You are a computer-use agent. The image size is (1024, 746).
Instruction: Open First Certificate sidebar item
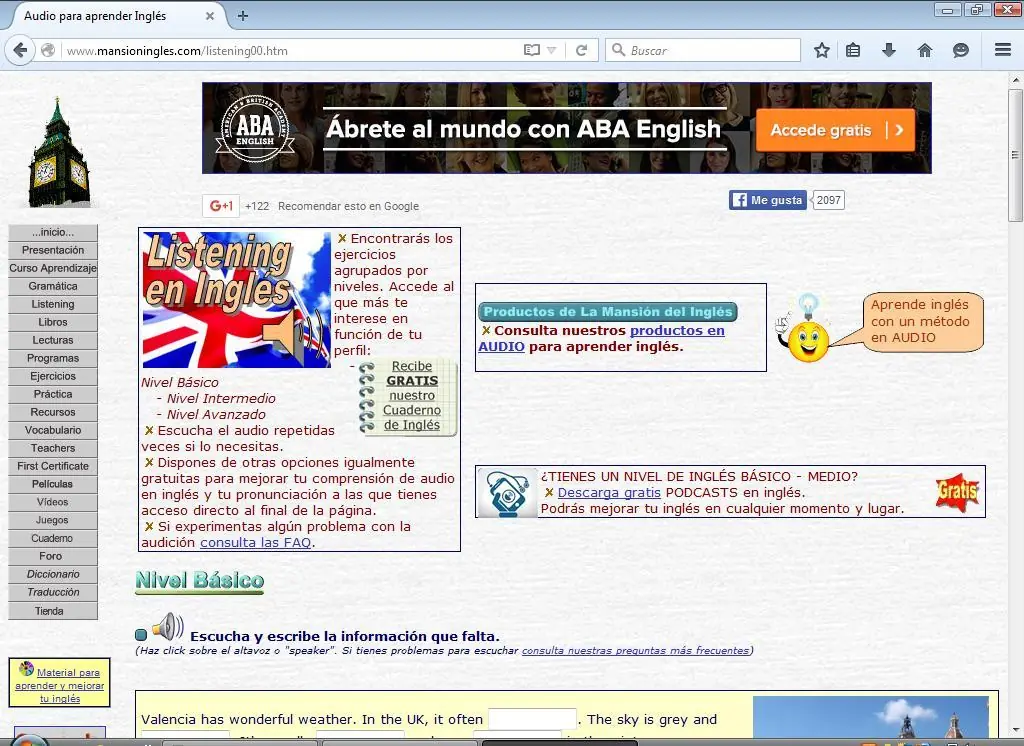[53, 466]
